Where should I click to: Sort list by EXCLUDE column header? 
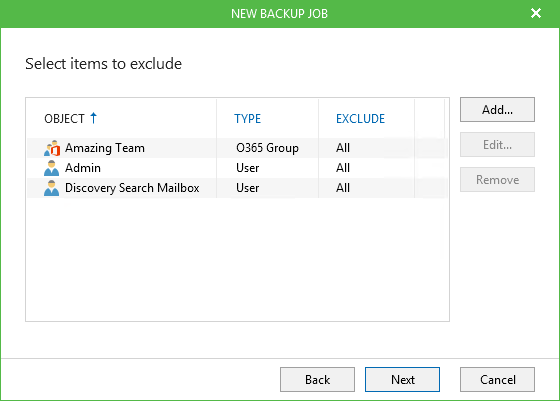[x=360, y=119]
